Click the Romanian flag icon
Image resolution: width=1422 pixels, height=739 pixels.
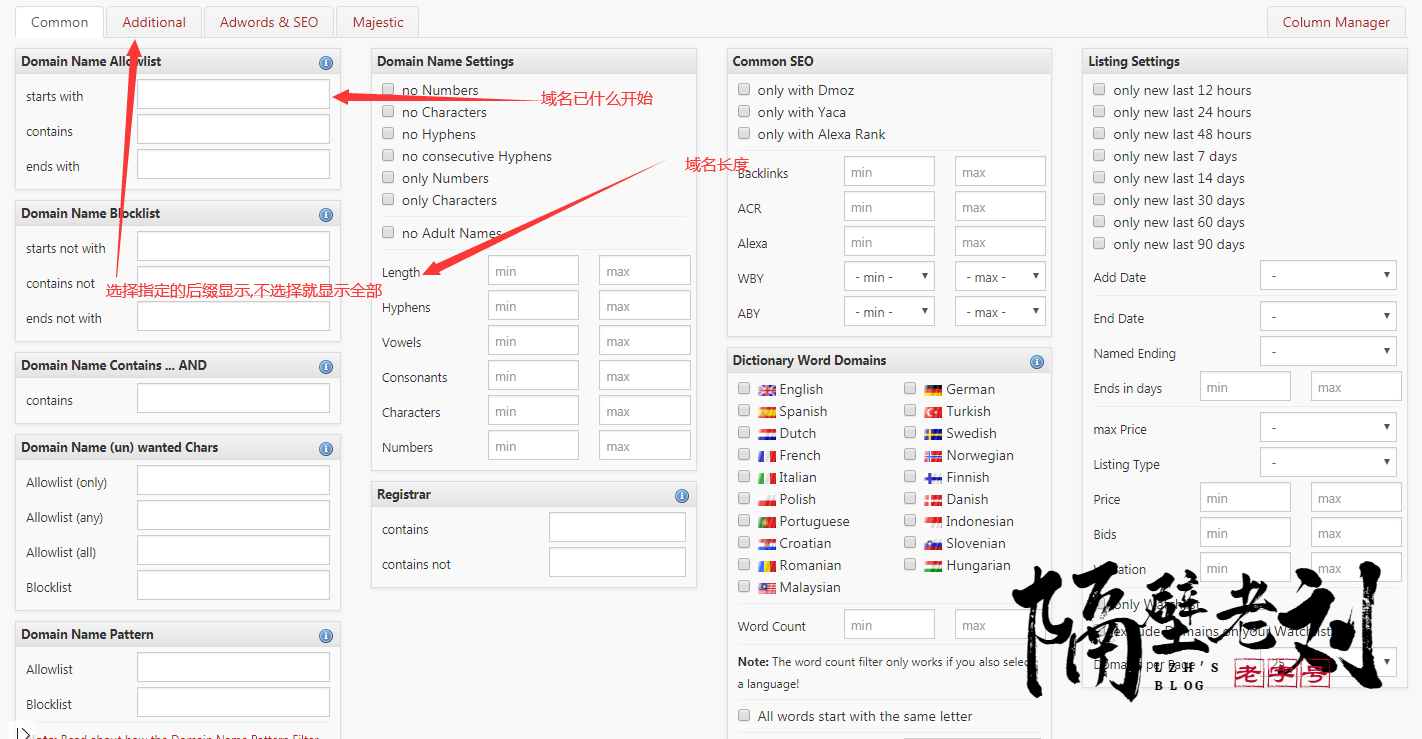tap(767, 566)
